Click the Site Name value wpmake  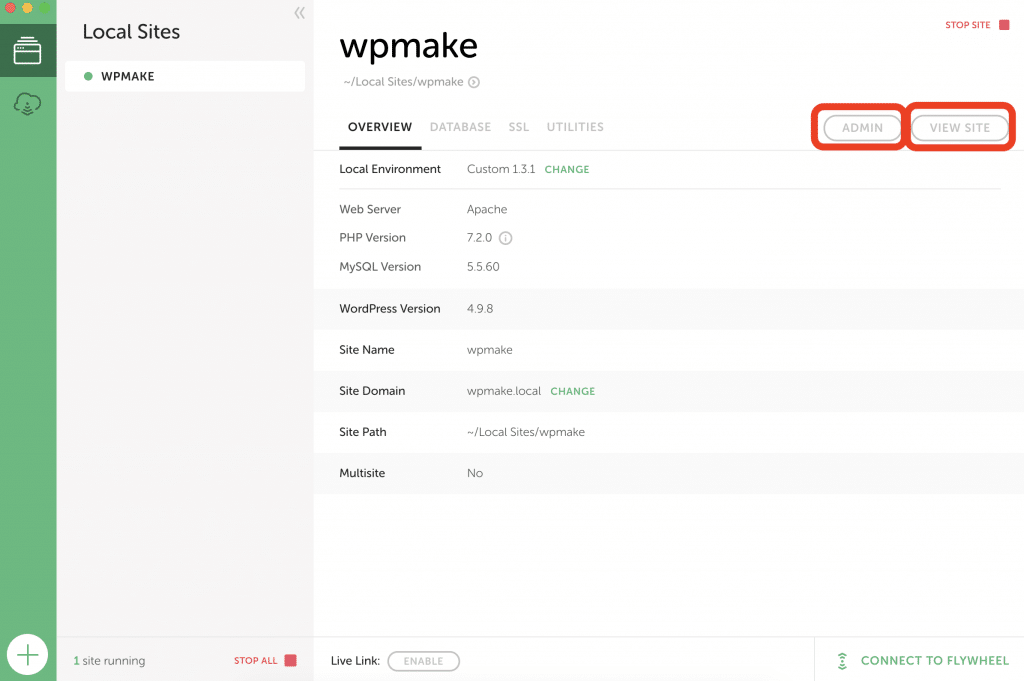(x=489, y=350)
